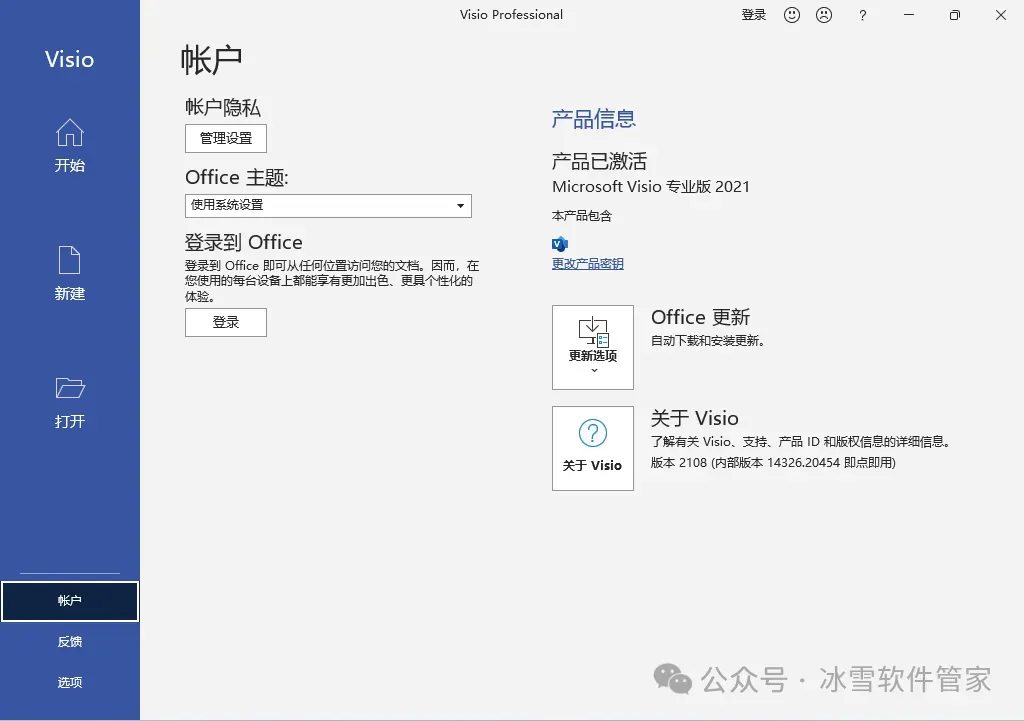Click the 版本 2108 version text
This screenshot has height=721, width=1024.
773,463
